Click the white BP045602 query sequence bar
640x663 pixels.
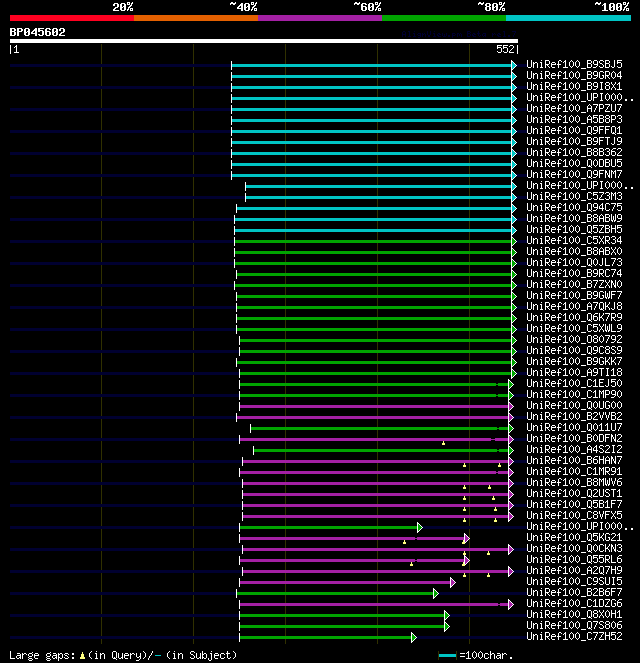point(264,41)
